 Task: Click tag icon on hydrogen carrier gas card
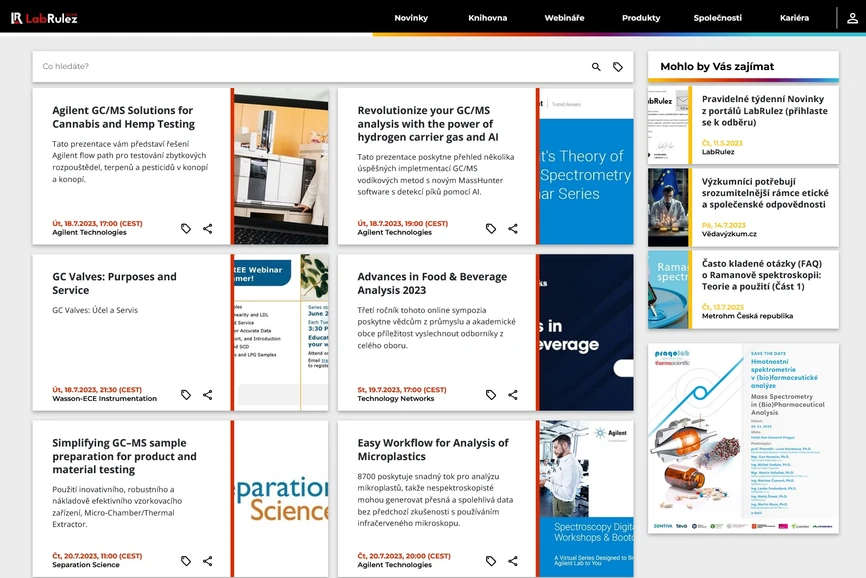(x=491, y=229)
